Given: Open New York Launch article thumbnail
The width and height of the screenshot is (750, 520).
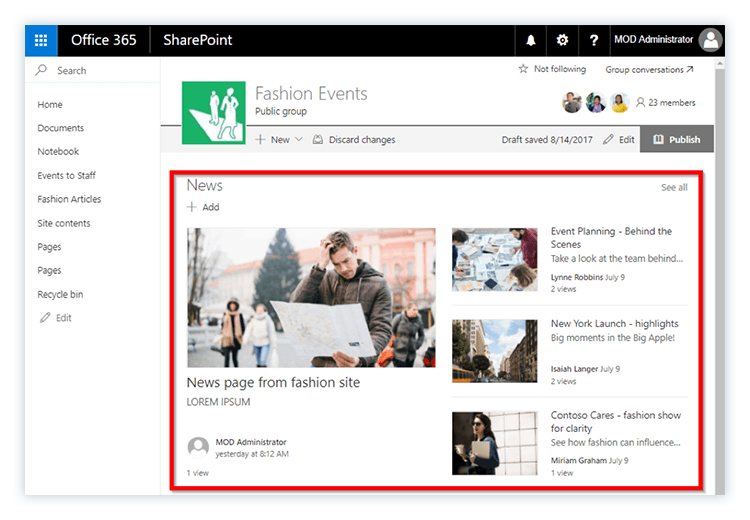Looking at the screenshot, I should click(x=495, y=351).
